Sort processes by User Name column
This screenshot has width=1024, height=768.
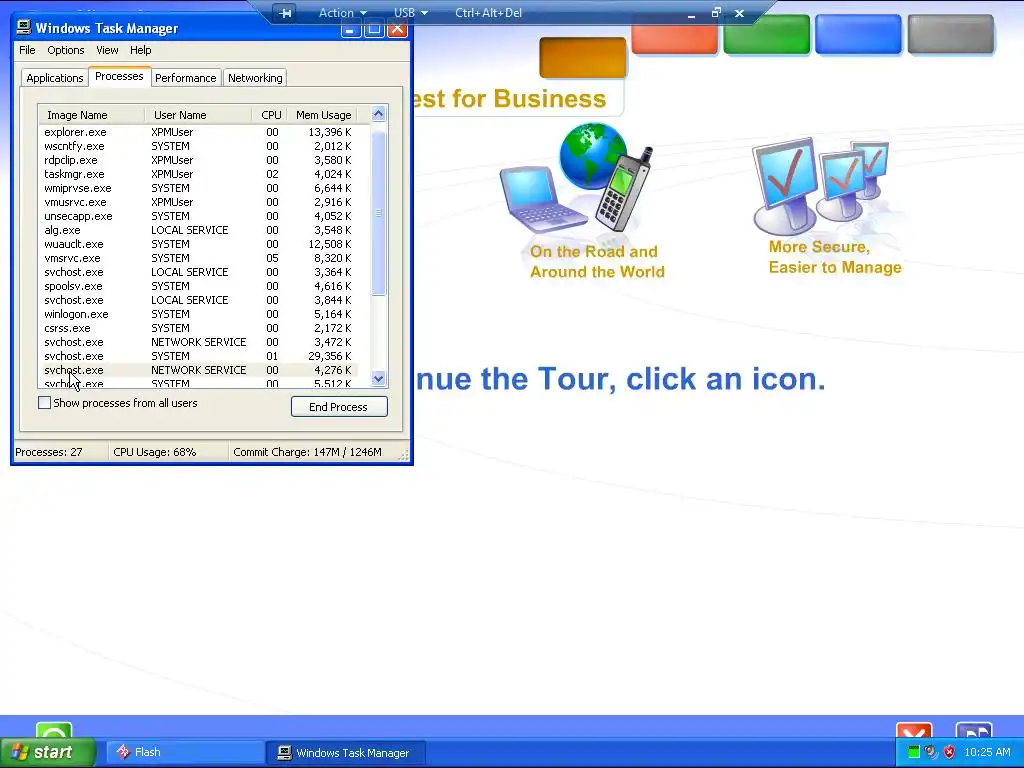198,115
